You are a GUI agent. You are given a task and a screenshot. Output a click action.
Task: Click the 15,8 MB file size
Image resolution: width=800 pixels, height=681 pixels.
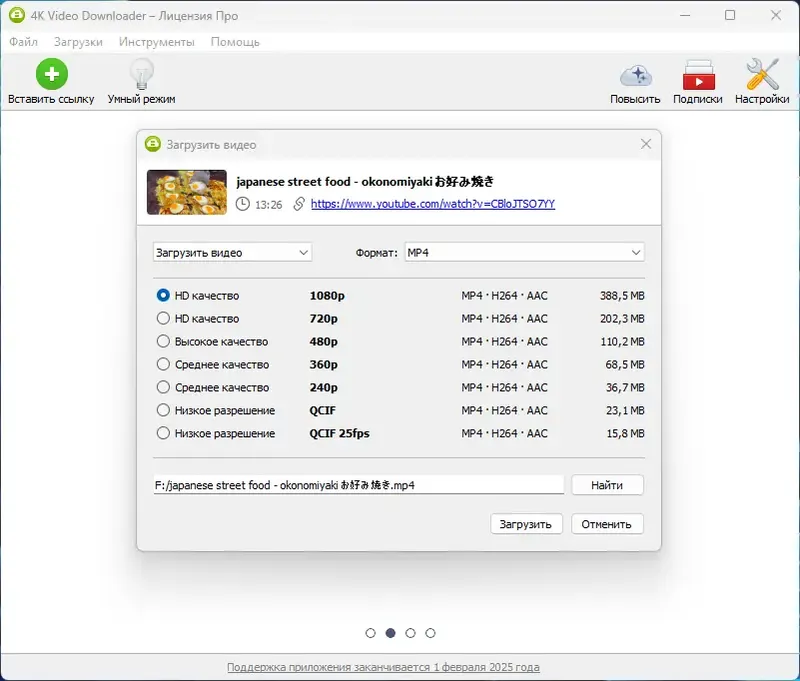pos(625,433)
